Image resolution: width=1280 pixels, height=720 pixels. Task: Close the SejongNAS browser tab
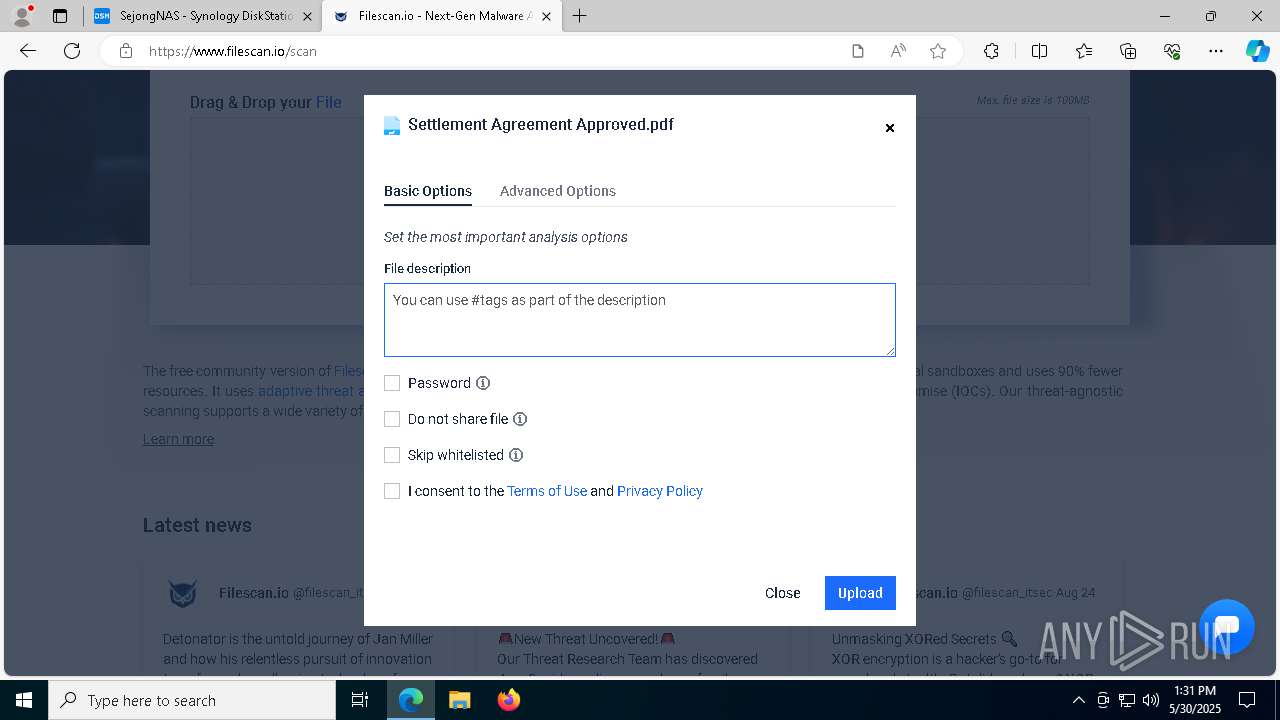pyautogui.click(x=307, y=16)
